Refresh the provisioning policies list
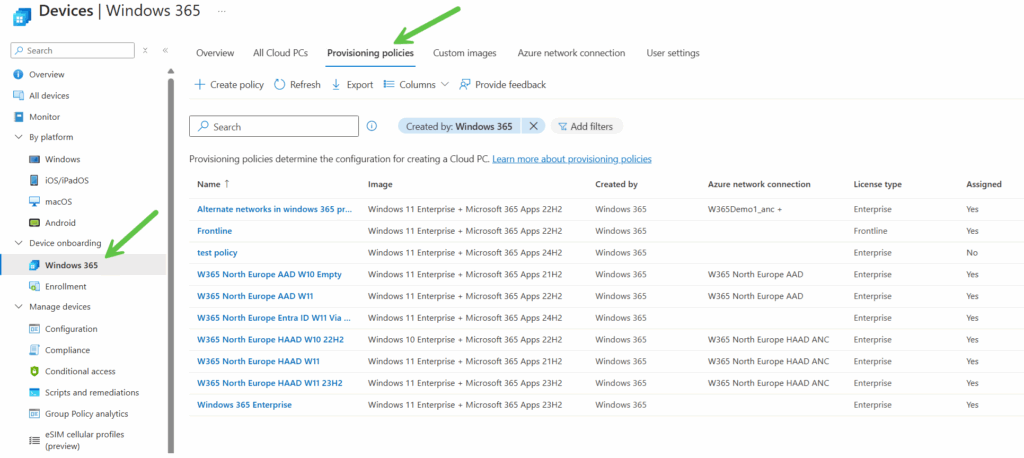Image resolution: width=1024 pixels, height=458 pixels. [297, 84]
